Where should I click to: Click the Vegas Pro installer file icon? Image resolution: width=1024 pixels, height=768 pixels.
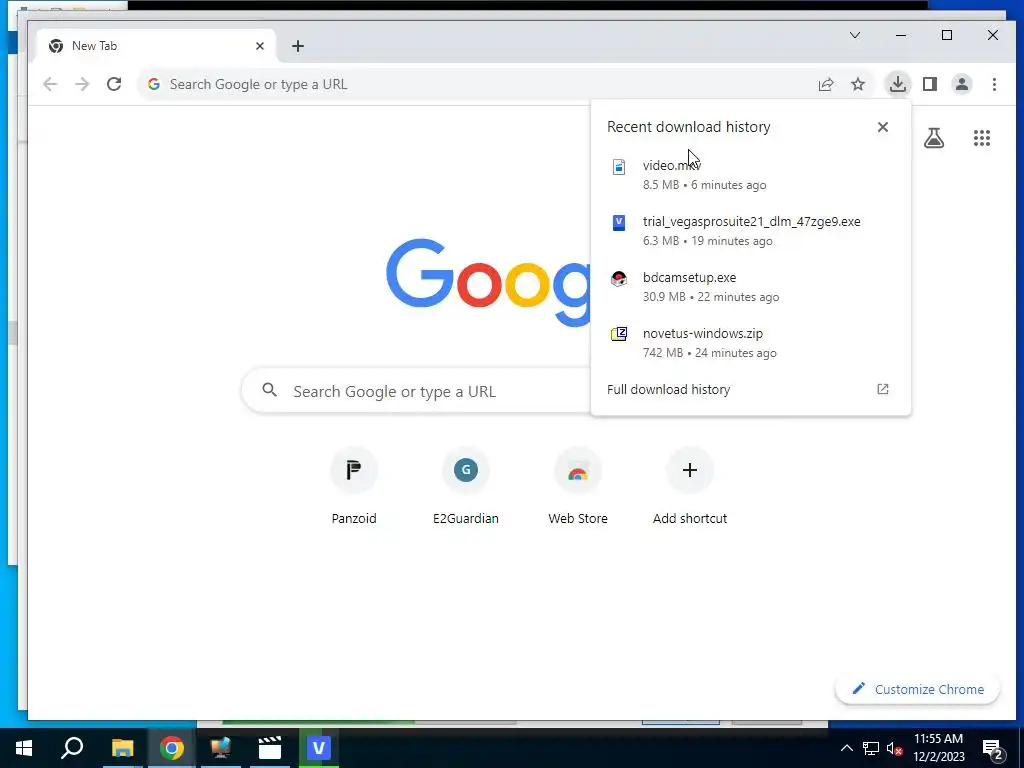(618, 223)
